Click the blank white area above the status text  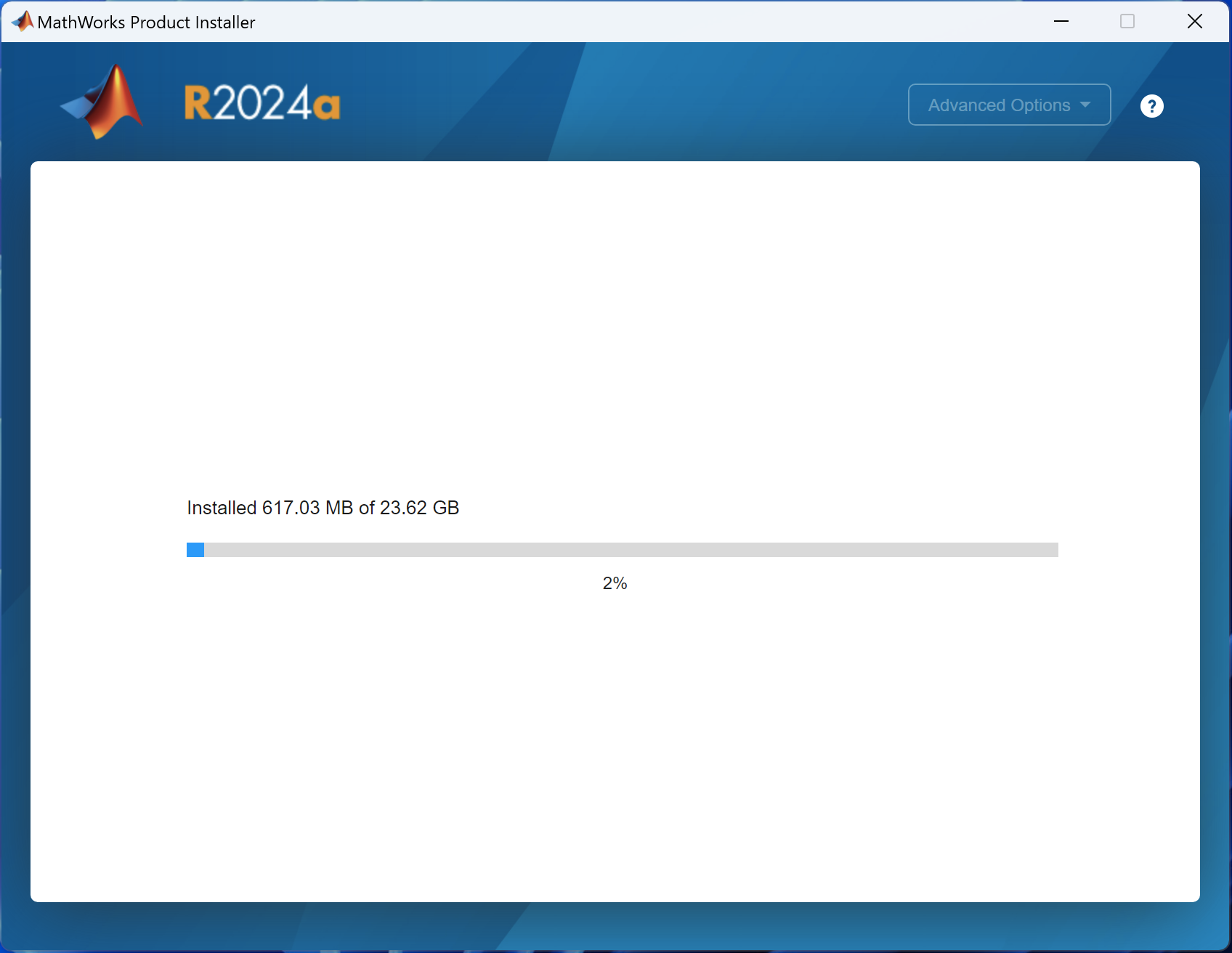tap(615, 327)
